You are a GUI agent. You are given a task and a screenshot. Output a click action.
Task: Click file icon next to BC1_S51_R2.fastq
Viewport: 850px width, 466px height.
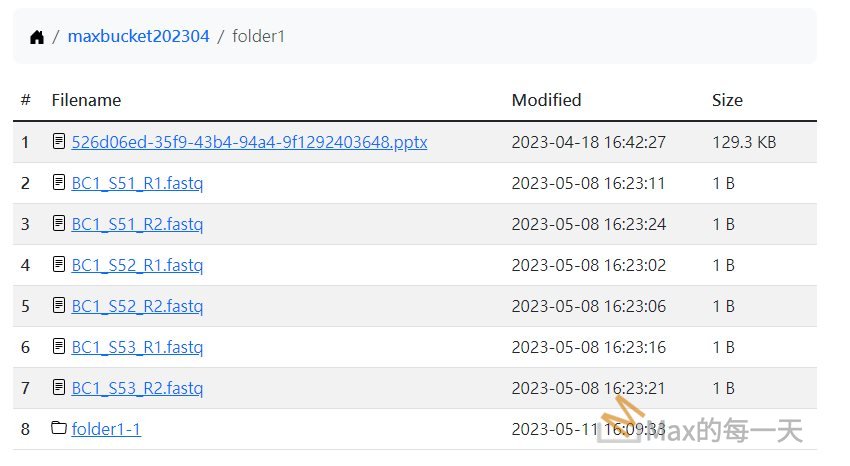pyautogui.click(x=59, y=224)
